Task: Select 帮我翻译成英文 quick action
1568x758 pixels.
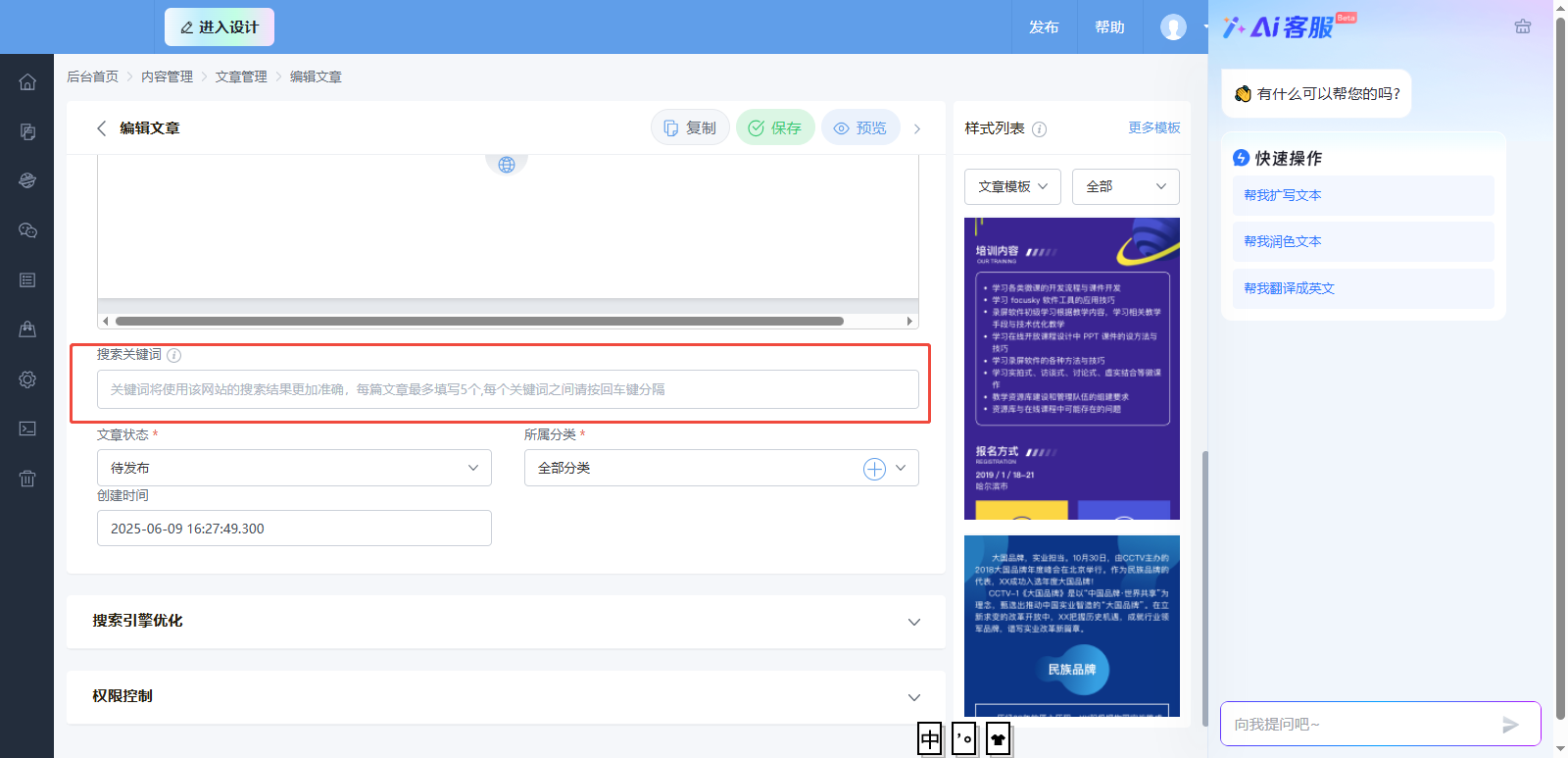Action: coord(1363,288)
